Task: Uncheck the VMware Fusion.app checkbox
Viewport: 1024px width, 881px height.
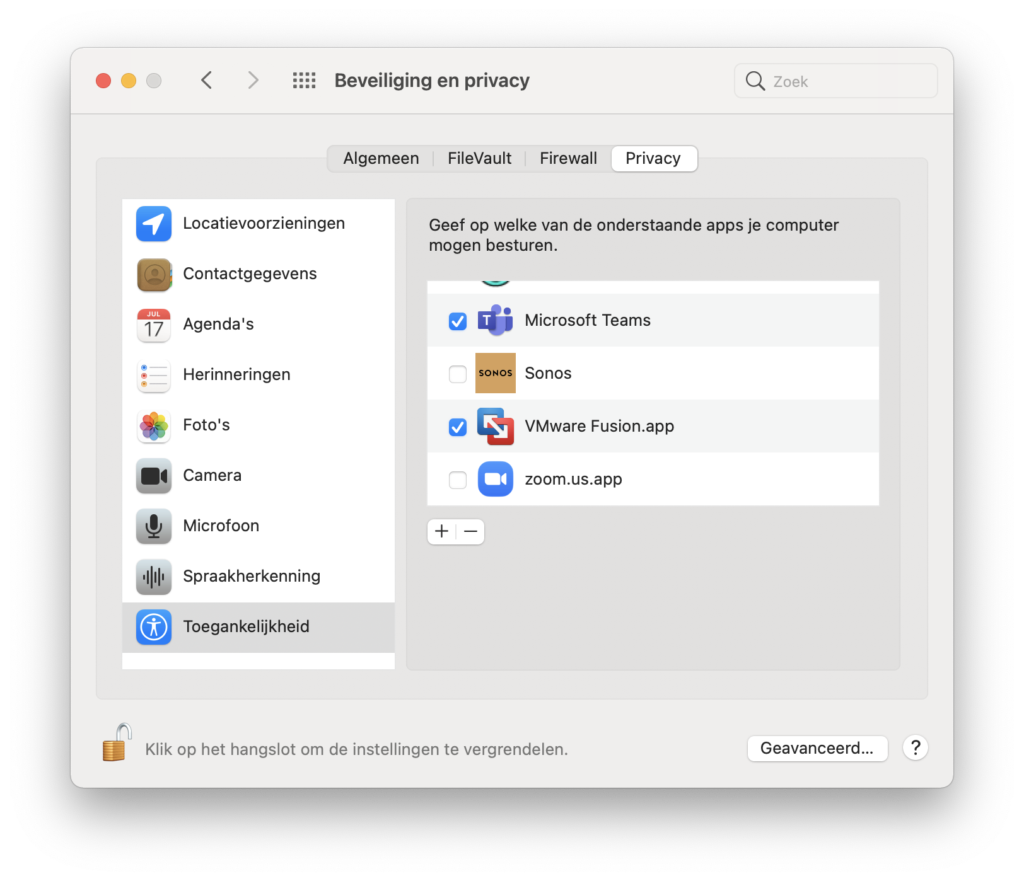Action: tap(458, 426)
